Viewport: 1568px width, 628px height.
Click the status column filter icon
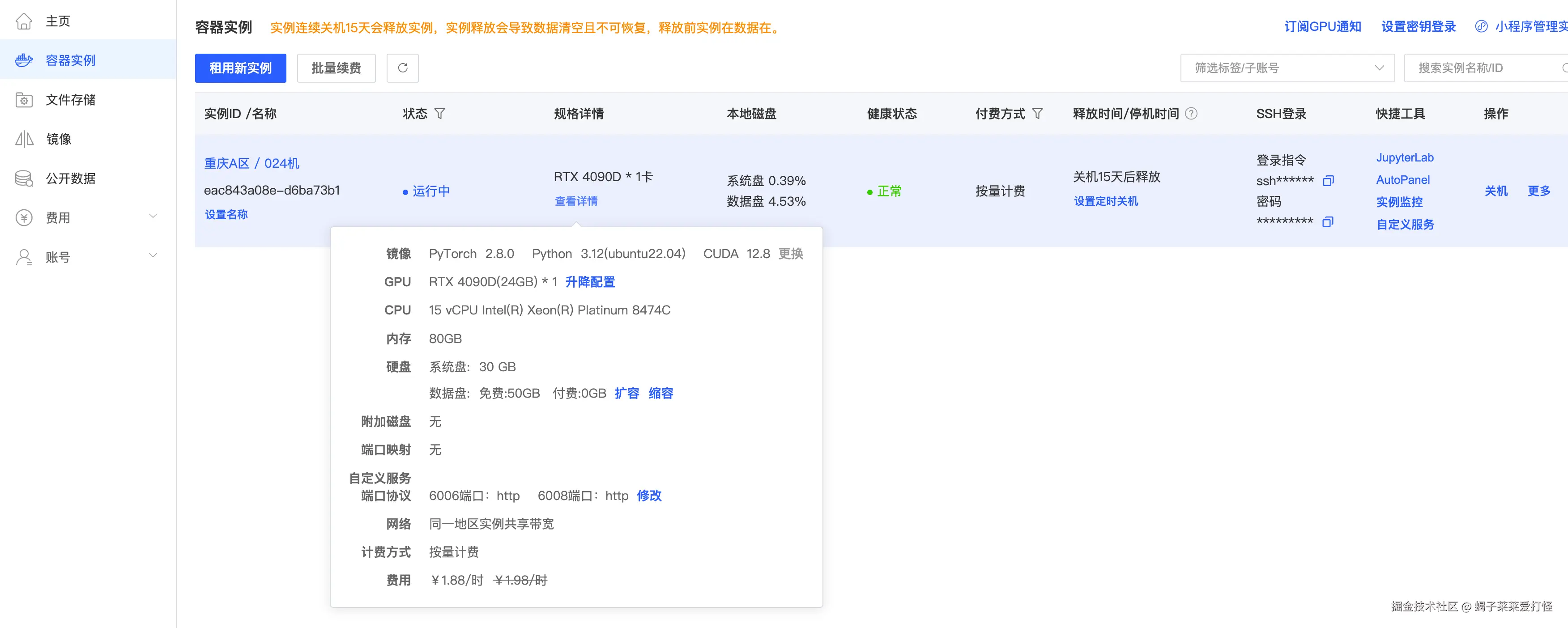coord(439,114)
